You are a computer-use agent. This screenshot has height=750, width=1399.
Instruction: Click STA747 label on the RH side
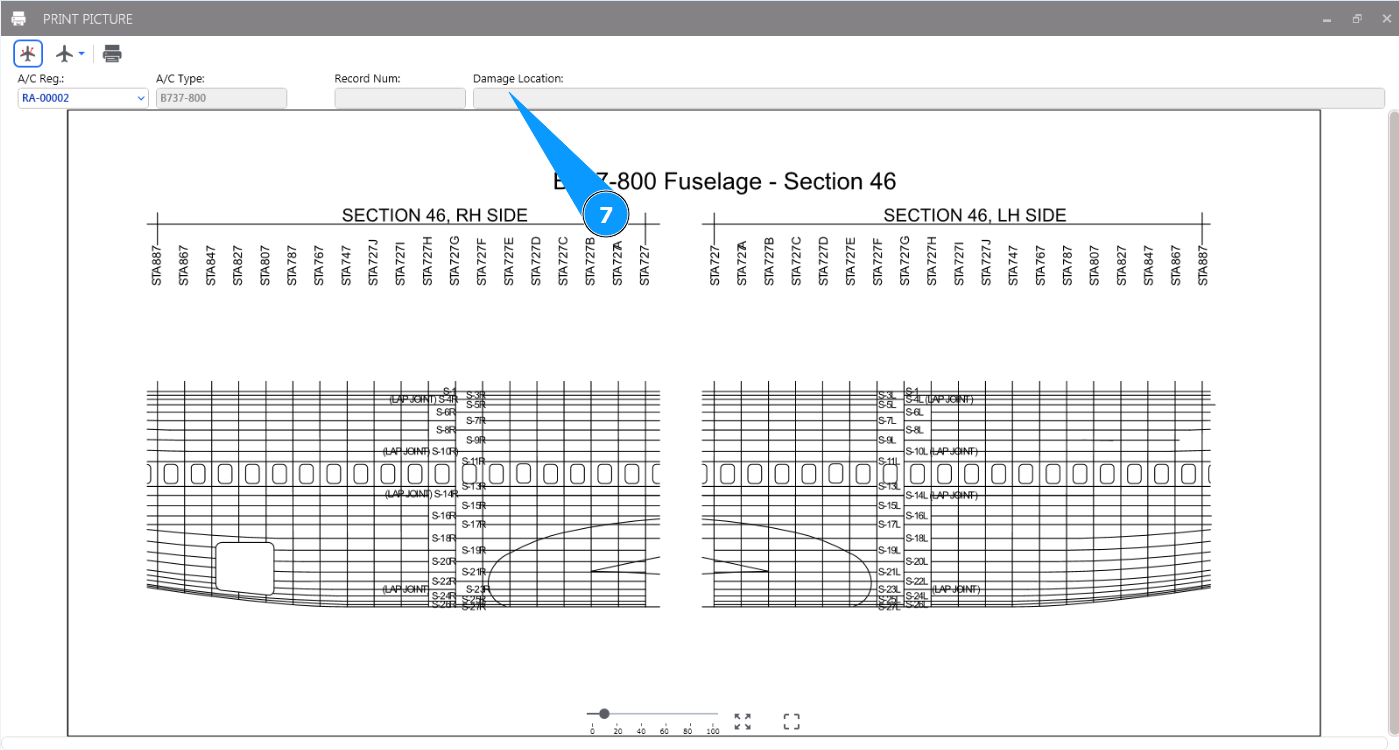point(346,265)
